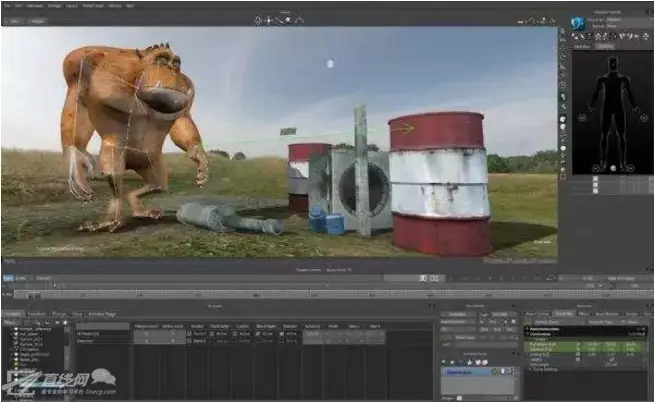Toggle the Active checkbox under the rightmost checkbox column
The width and height of the screenshot is (655, 403).
pyautogui.click(x=282, y=334)
